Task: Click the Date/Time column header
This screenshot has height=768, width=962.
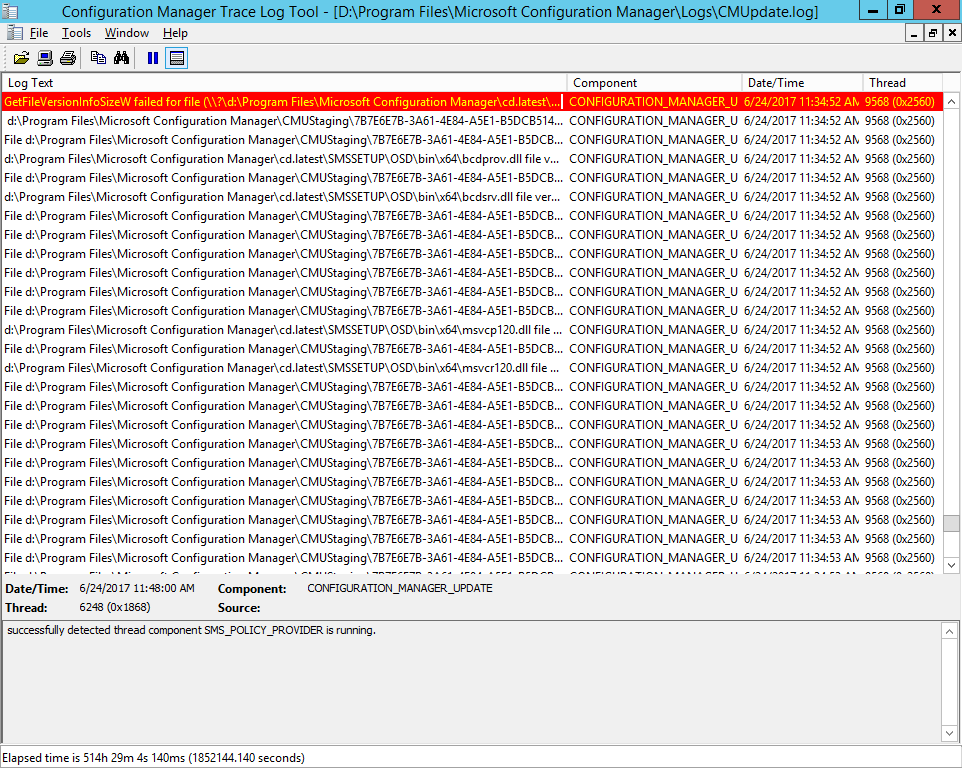Action: click(802, 83)
